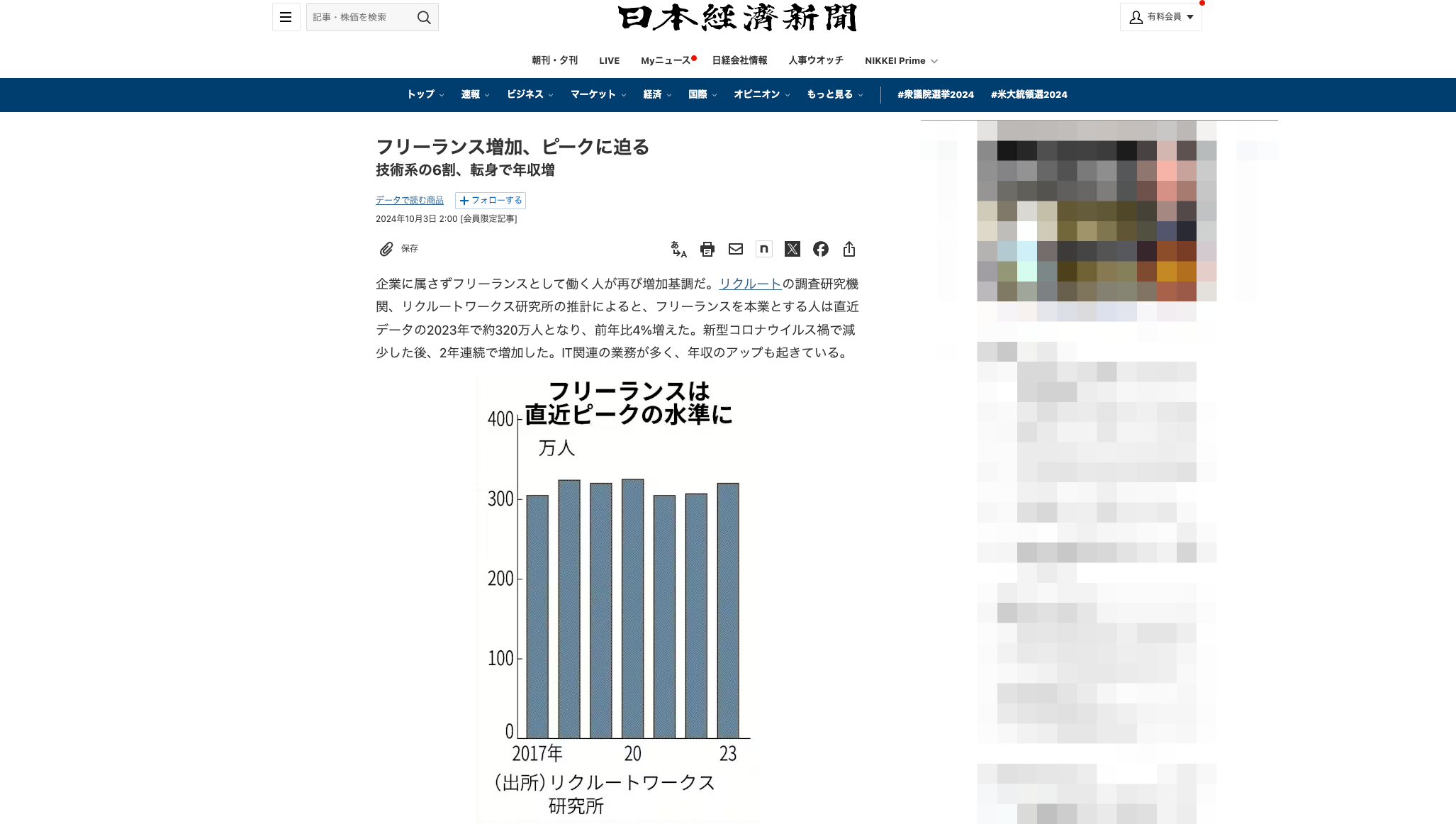This screenshot has width=1456, height=824.
Task: Open the マーケット dropdown menu
Action: tap(596, 94)
